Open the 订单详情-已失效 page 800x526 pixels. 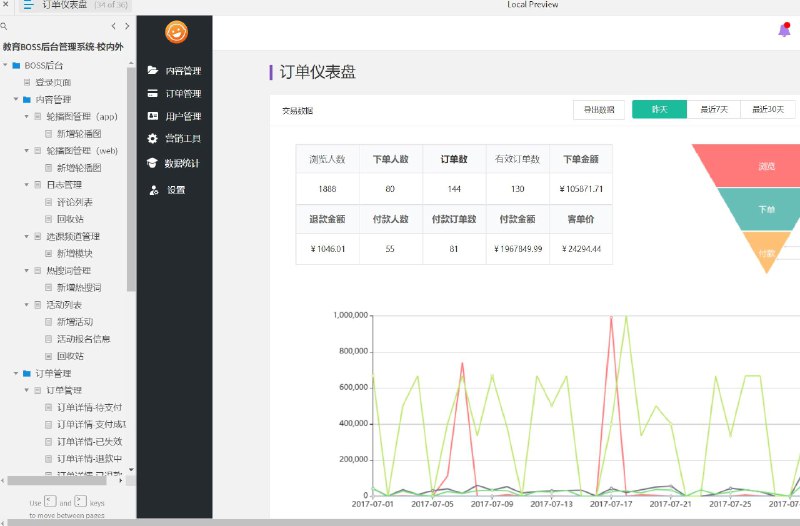(90, 441)
